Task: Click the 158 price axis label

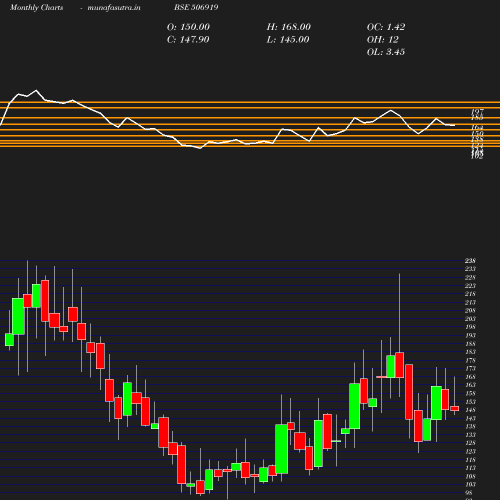Action: [470, 393]
